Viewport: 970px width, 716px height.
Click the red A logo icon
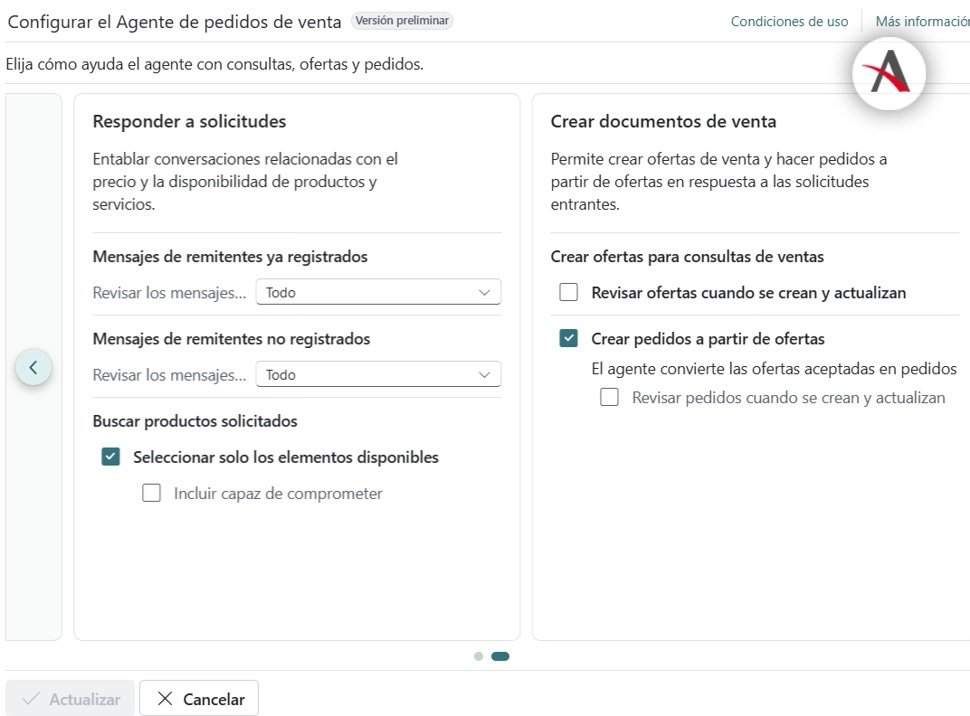pos(889,73)
